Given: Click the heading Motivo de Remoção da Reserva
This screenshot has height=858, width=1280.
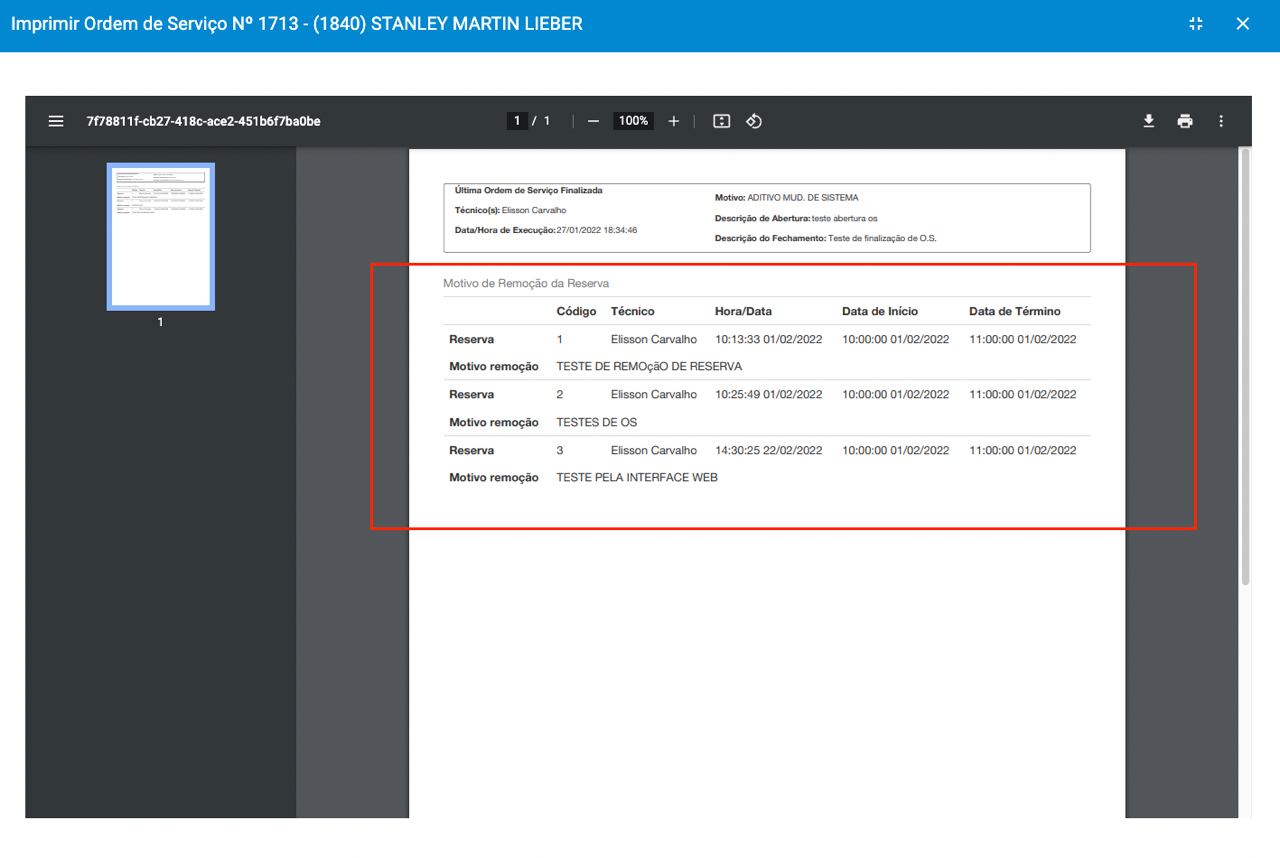Looking at the screenshot, I should (526, 283).
